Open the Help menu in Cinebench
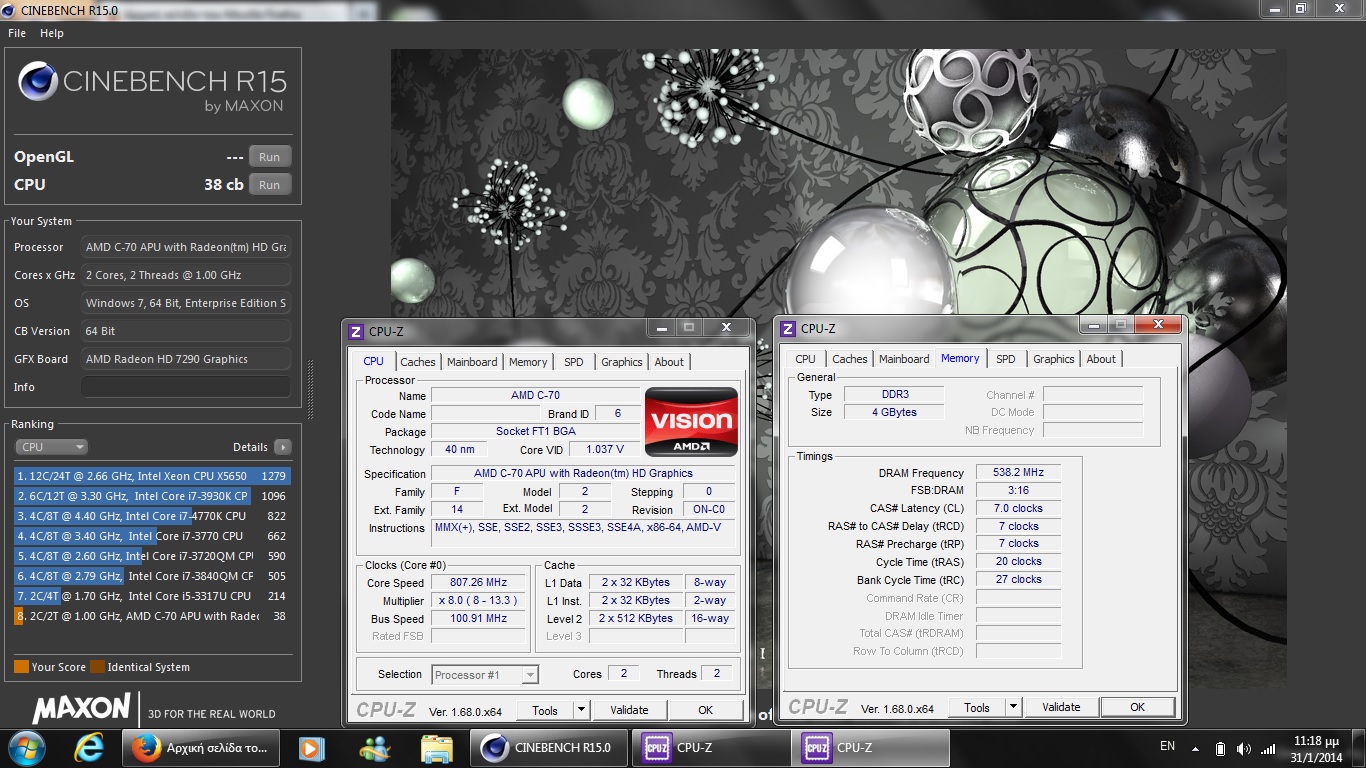Viewport: 1366px width, 768px height. (x=52, y=33)
